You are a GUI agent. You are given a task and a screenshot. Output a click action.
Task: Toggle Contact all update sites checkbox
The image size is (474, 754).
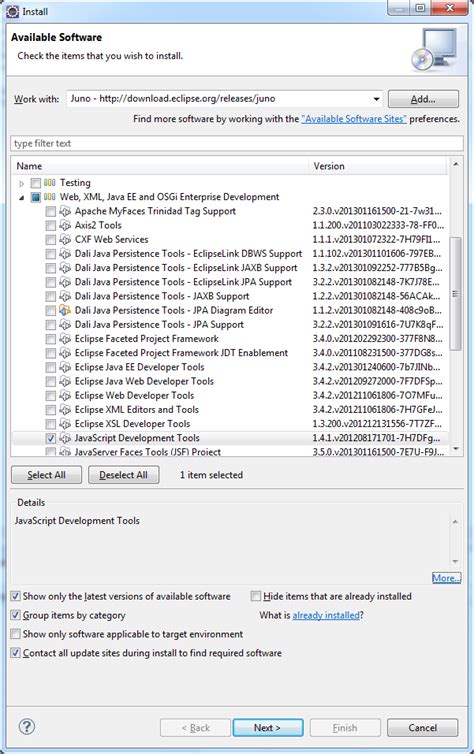click(x=15, y=653)
